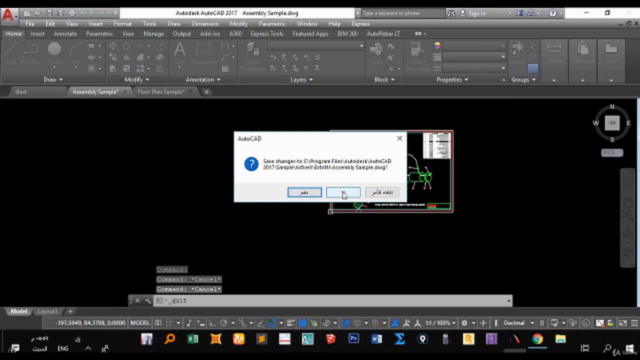Click the Insert block icon
Viewport: 640px width, 360px height.
click(x=376, y=53)
